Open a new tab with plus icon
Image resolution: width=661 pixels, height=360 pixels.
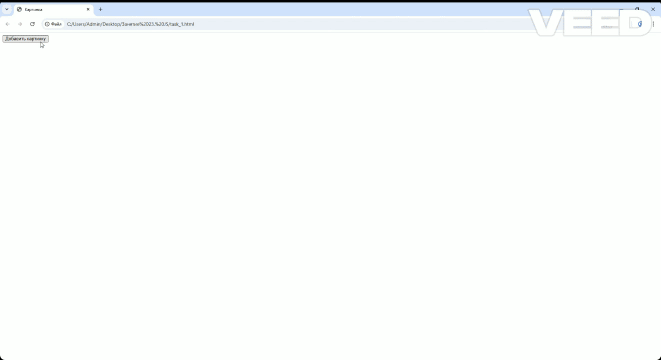100,9
